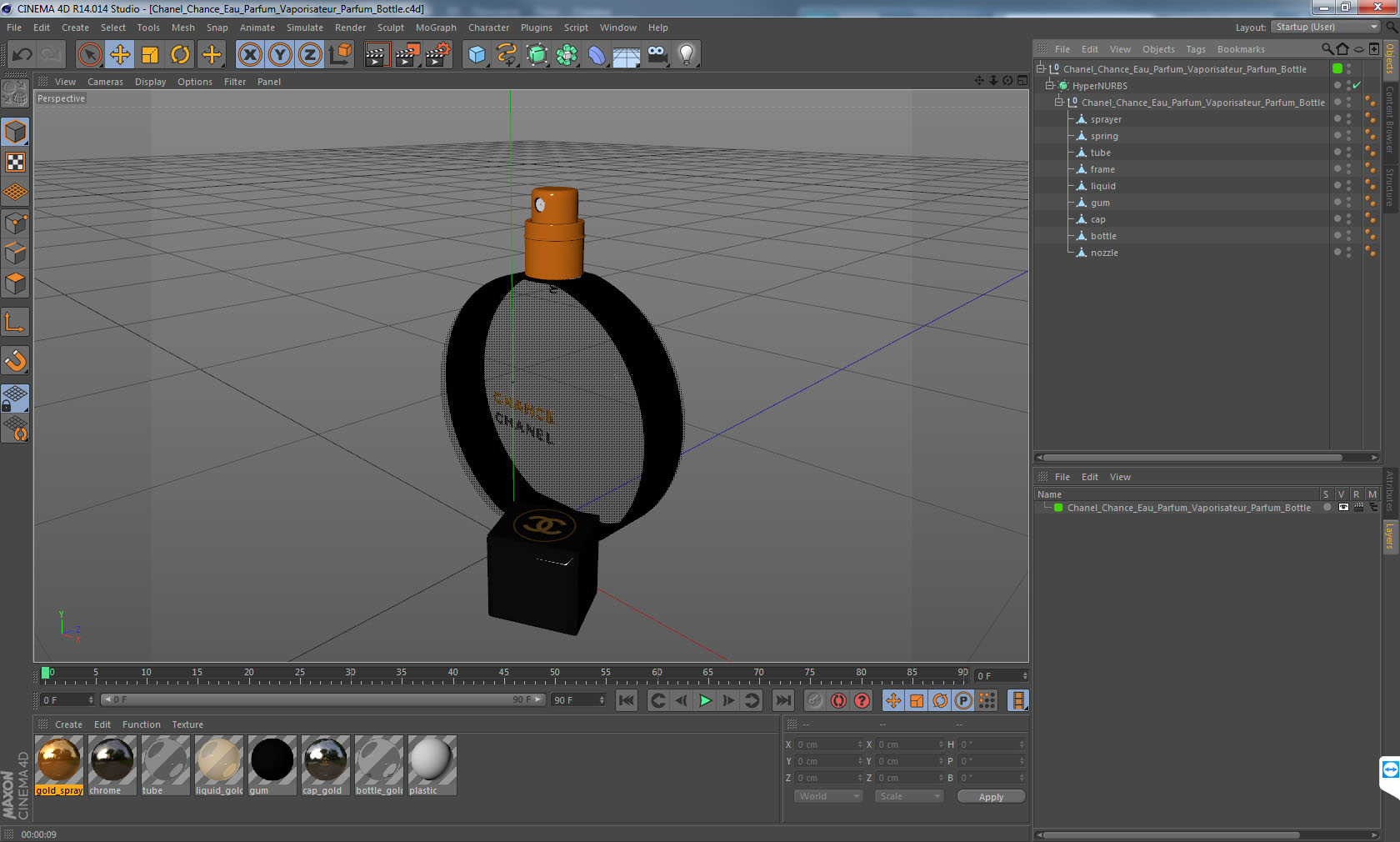Toggle visibility dots for sprayer object
This screenshot has width=1400, height=842.
(x=1349, y=119)
